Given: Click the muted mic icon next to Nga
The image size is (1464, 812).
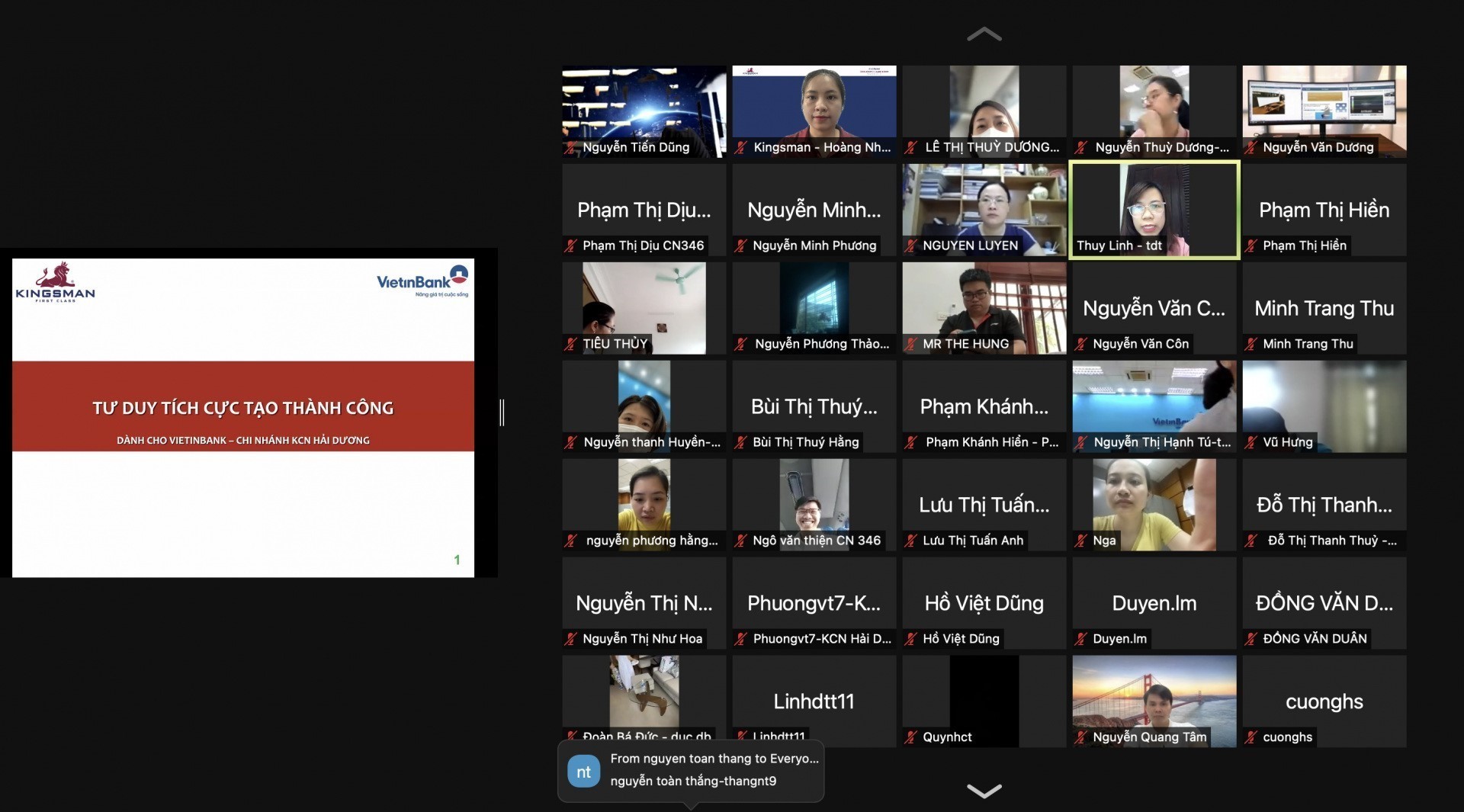Looking at the screenshot, I should click(1080, 541).
